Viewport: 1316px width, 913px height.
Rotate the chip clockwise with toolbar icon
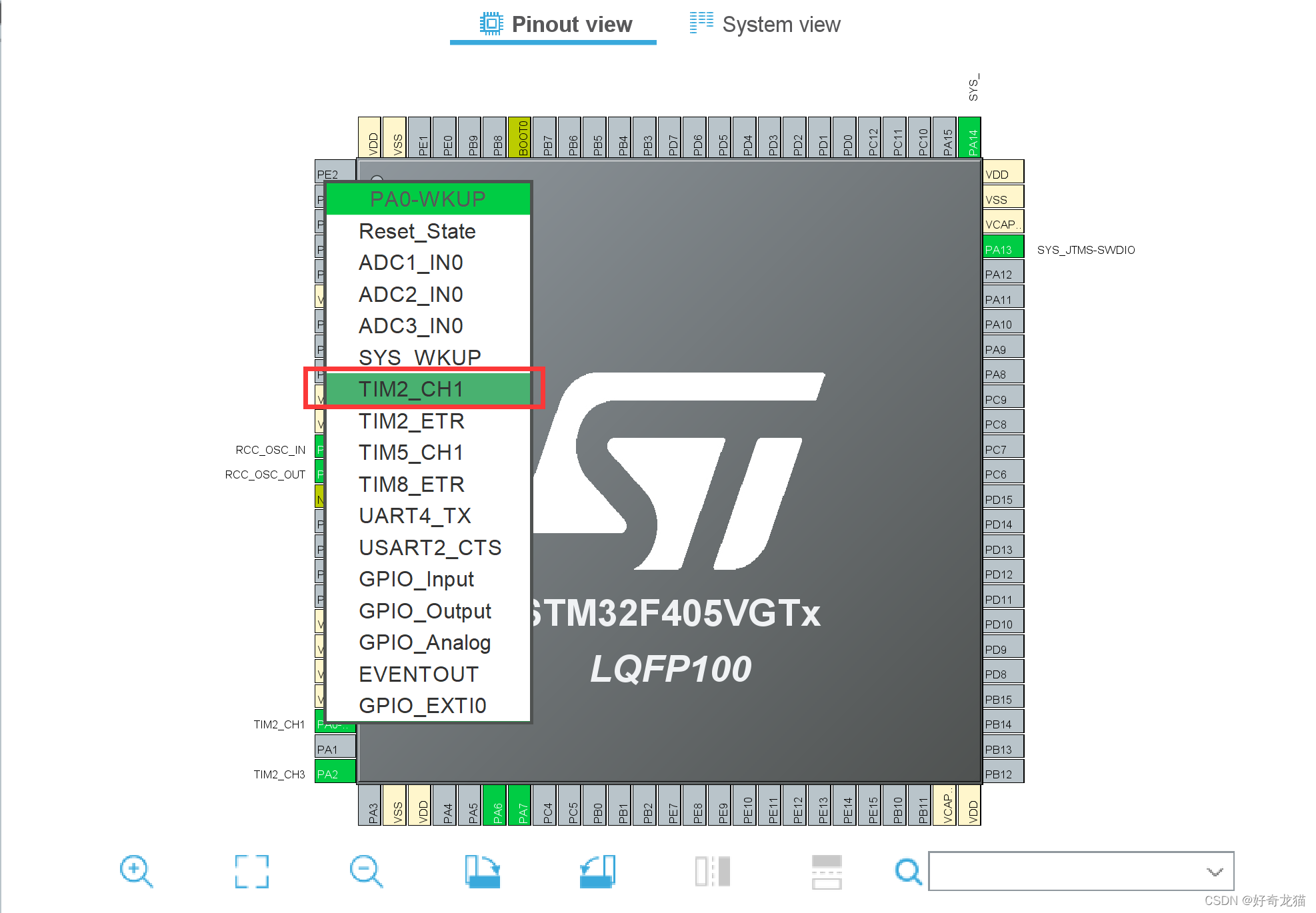[482, 871]
